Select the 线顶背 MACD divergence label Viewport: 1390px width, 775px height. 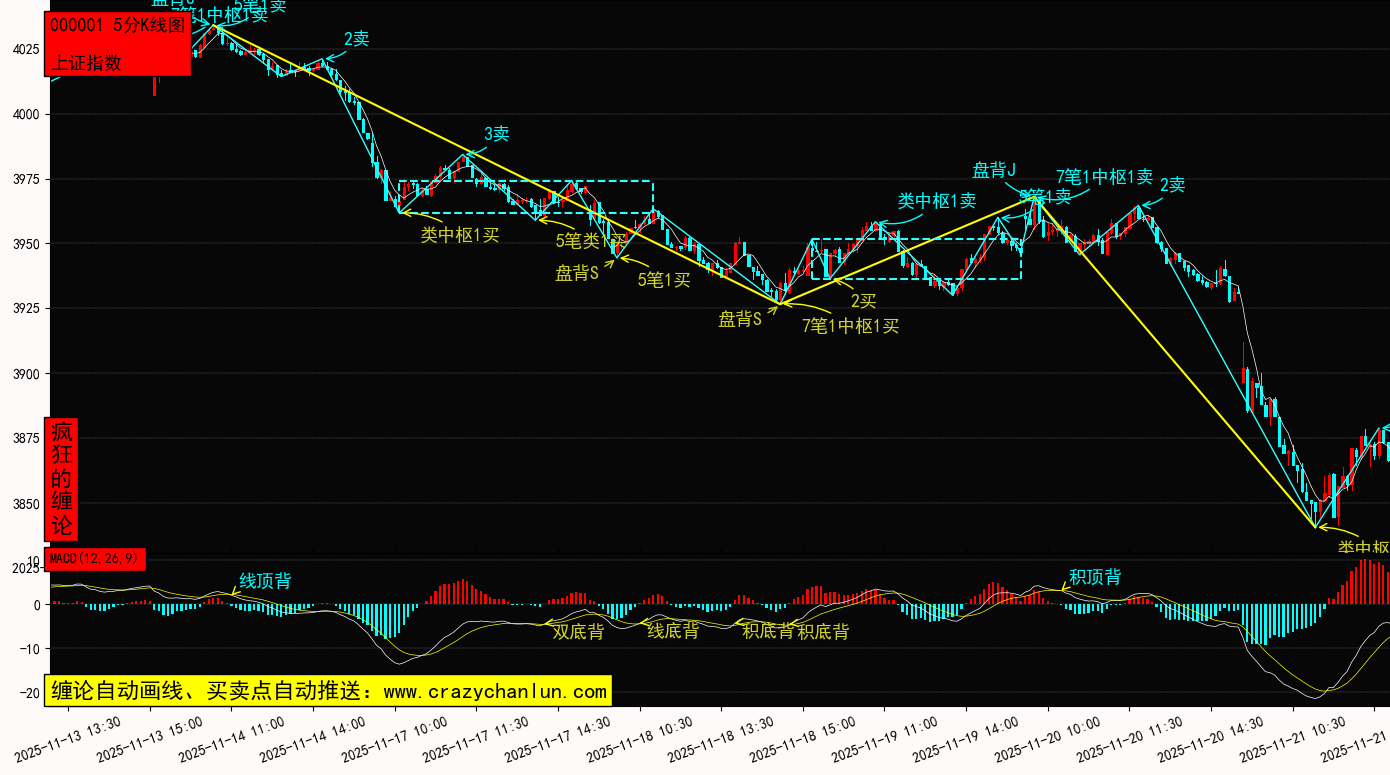265,581
